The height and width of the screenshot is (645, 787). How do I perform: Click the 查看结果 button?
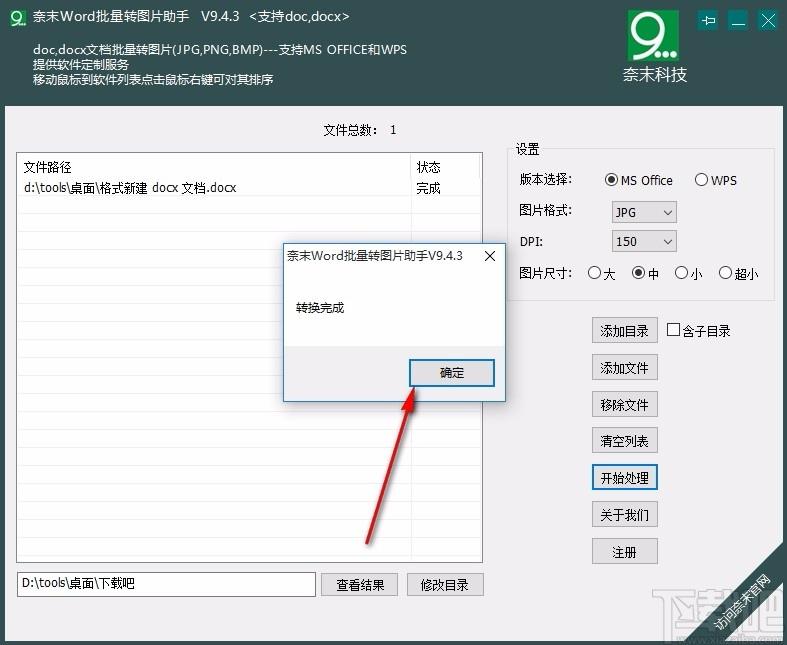(360, 585)
